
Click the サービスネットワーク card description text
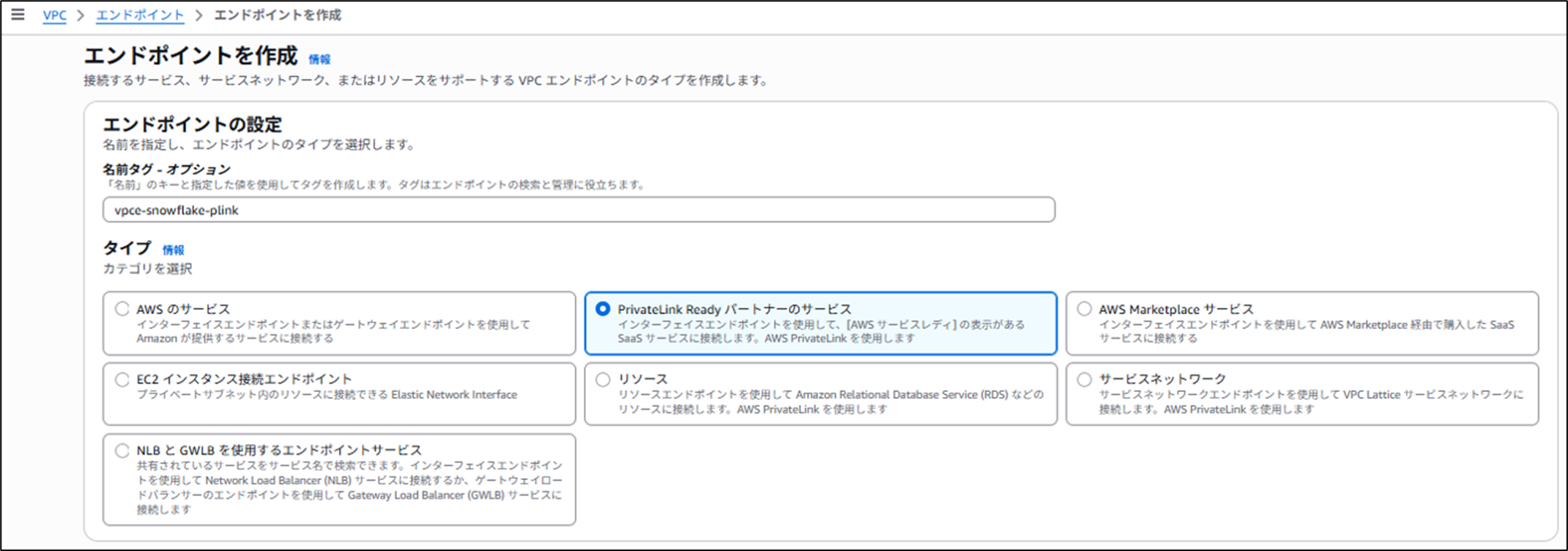pyautogui.click(x=1311, y=402)
